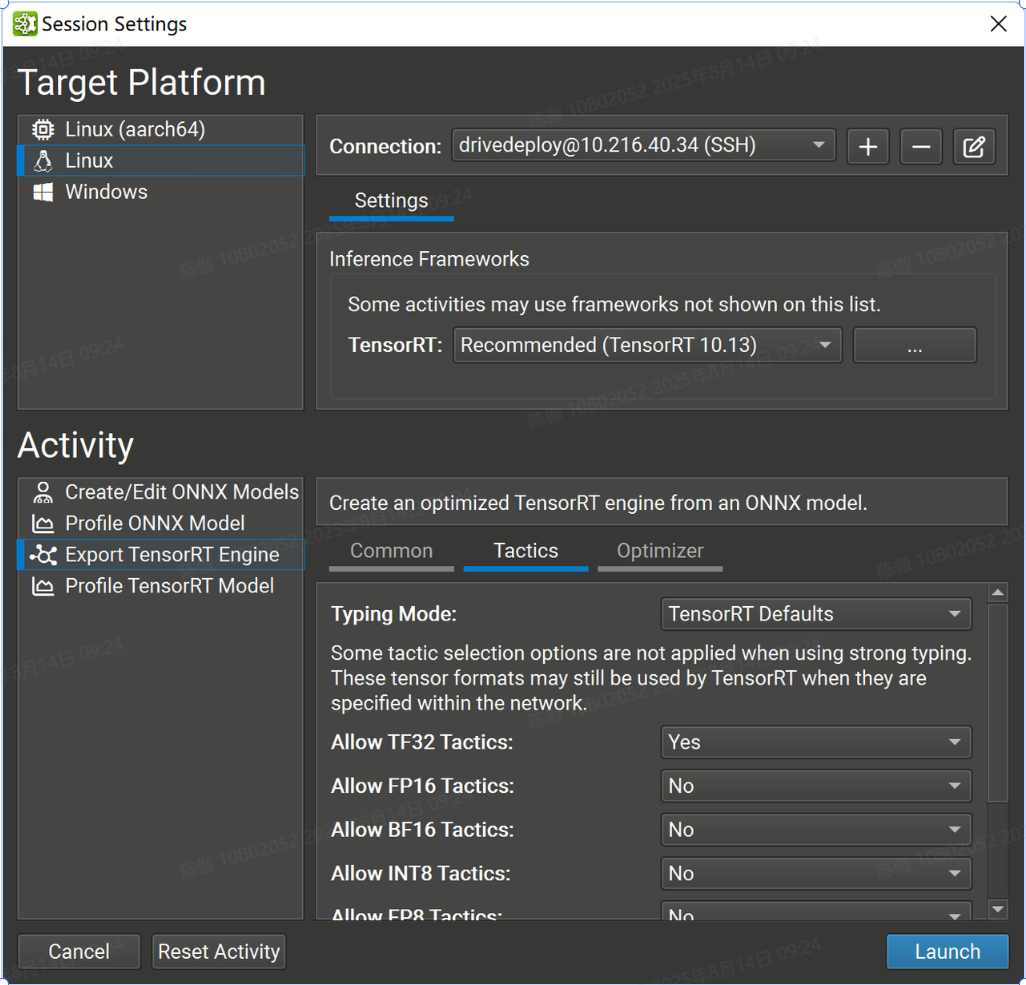
Task: Click the Reset Activity button
Action: coord(219,952)
